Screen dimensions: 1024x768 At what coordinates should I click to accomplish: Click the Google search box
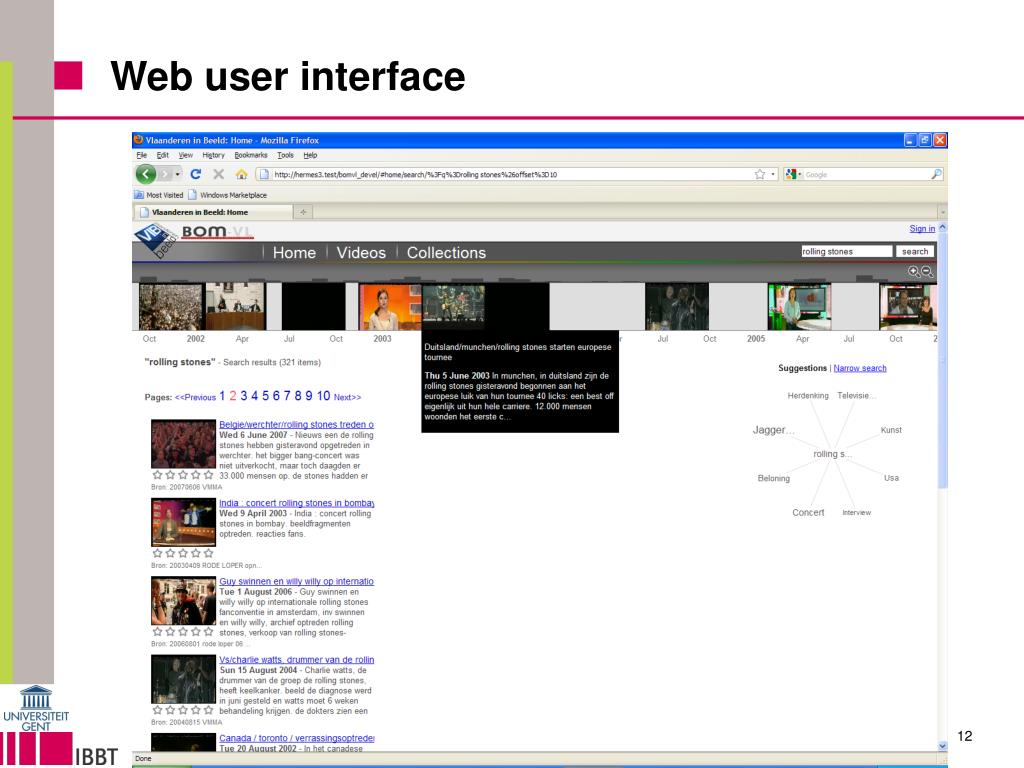pos(865,174)
